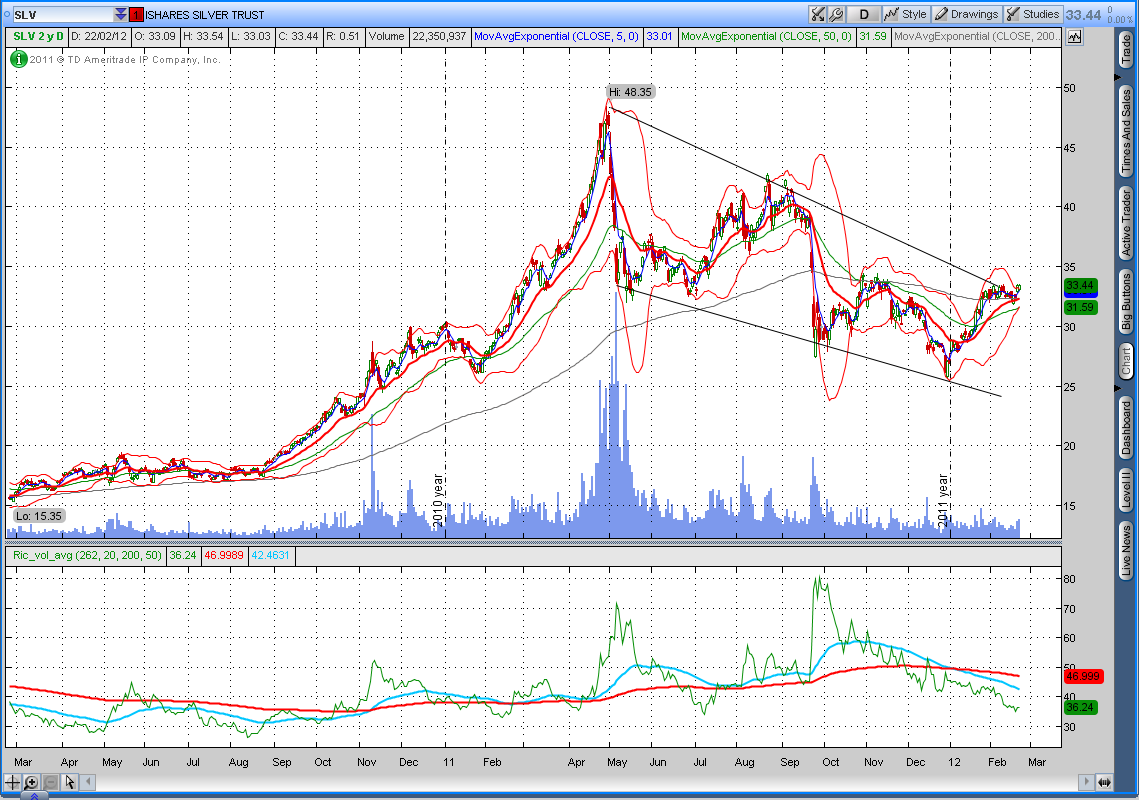The image size is (1139, 800).
Task: Click in the SLV symbol input field
Action: 60,14
